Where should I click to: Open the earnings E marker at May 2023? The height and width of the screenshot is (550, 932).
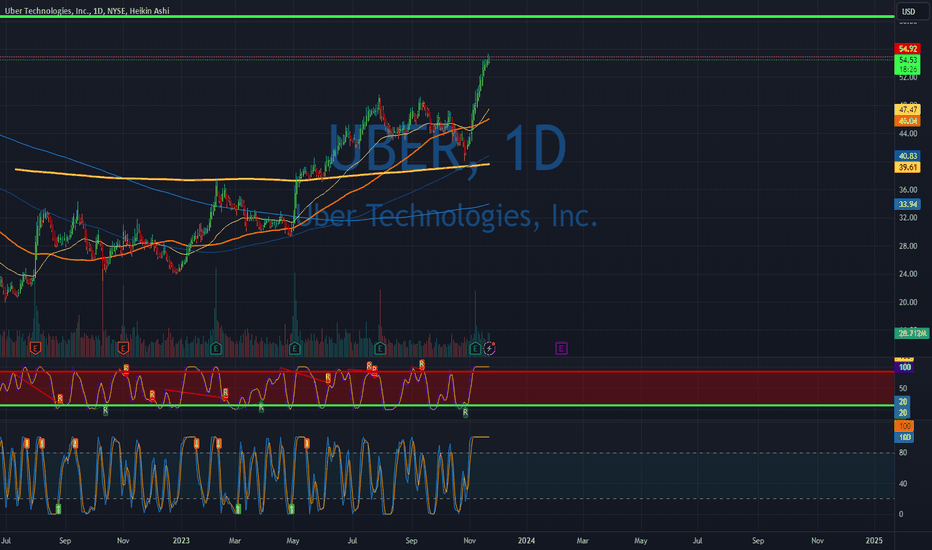tap(295, 348)
